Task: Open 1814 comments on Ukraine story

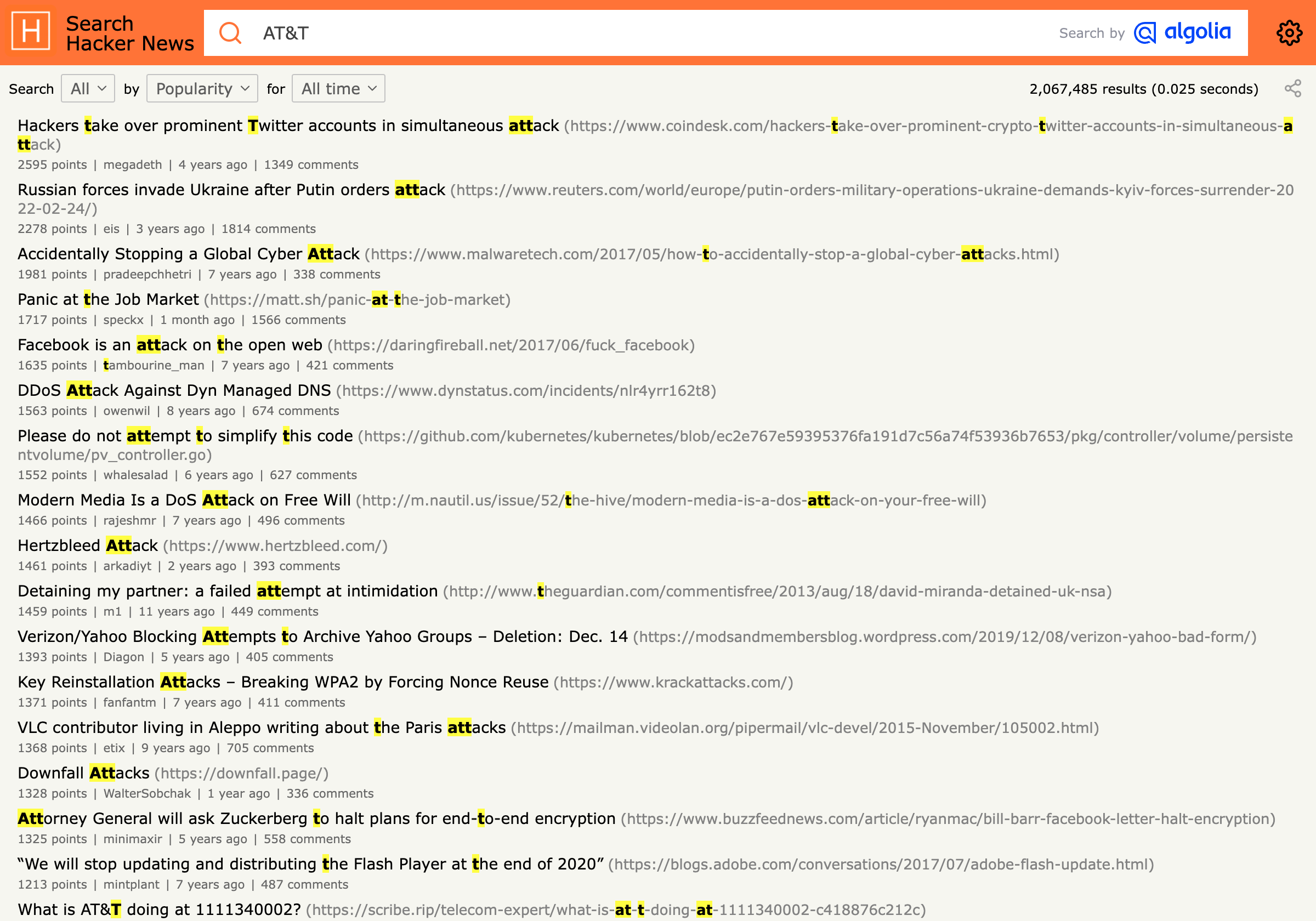Action: click(x=268, y=229)
